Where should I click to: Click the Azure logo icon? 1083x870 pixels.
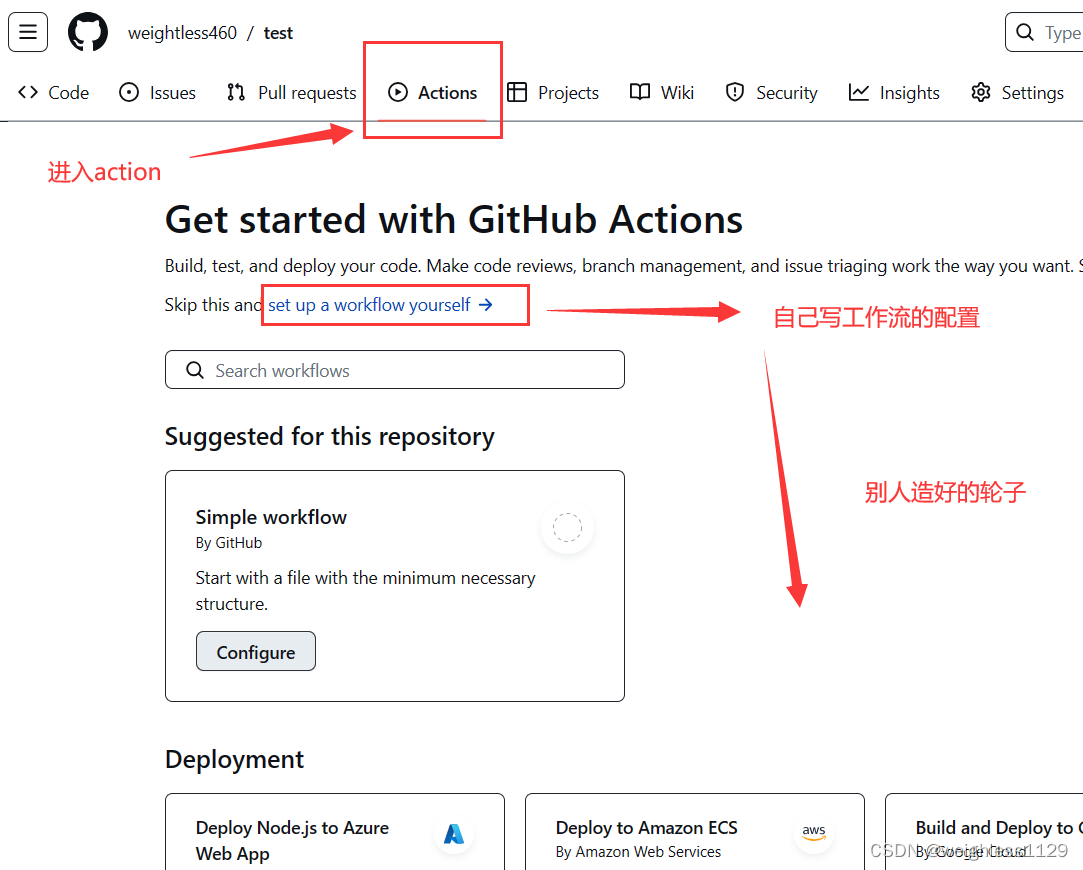click(x=454, y=834)
